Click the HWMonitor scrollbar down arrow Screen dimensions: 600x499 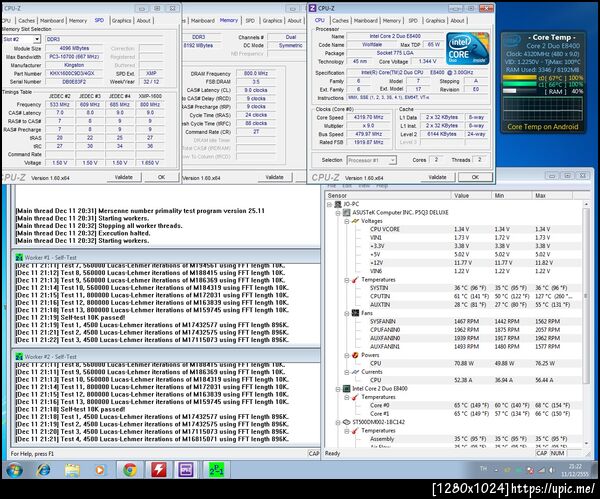click(586, 443)
